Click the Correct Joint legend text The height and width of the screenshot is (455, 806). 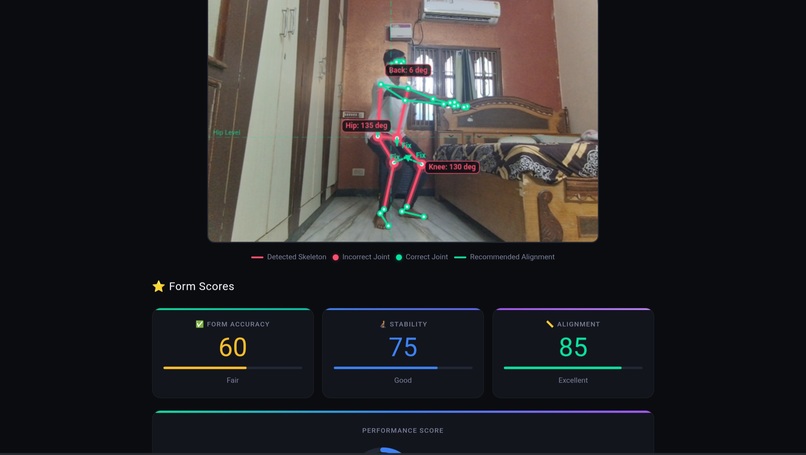coord(427,257)
